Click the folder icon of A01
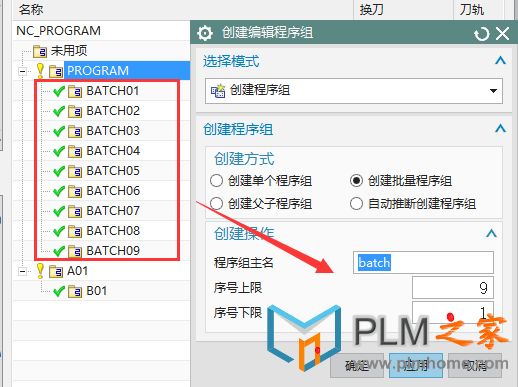518x387 pixels. 56,271
